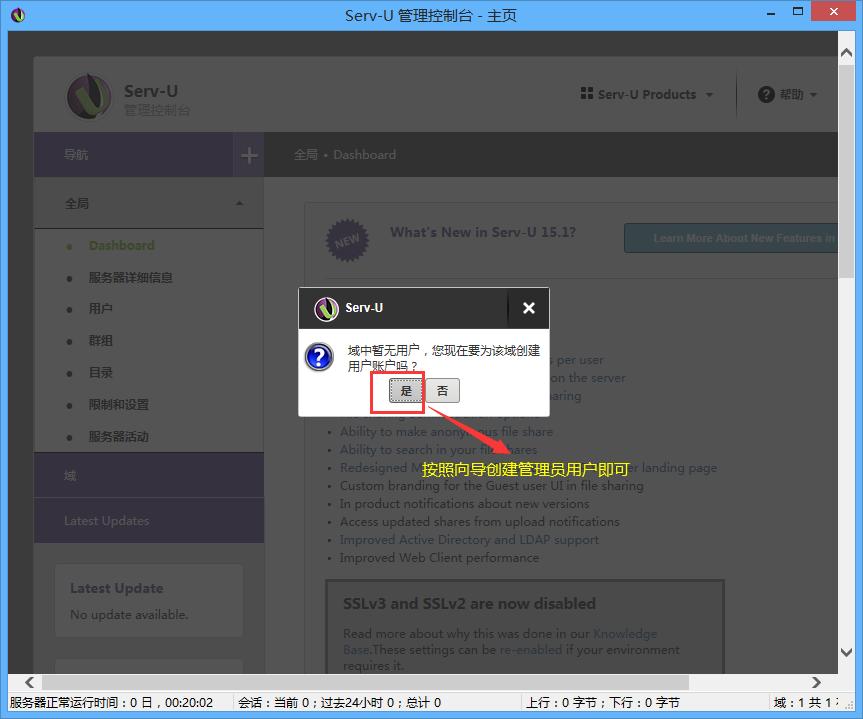This screenshot has width=863, height=719.
Task: Open the Serv-U Products dropdown
Action: pos(647,95)
